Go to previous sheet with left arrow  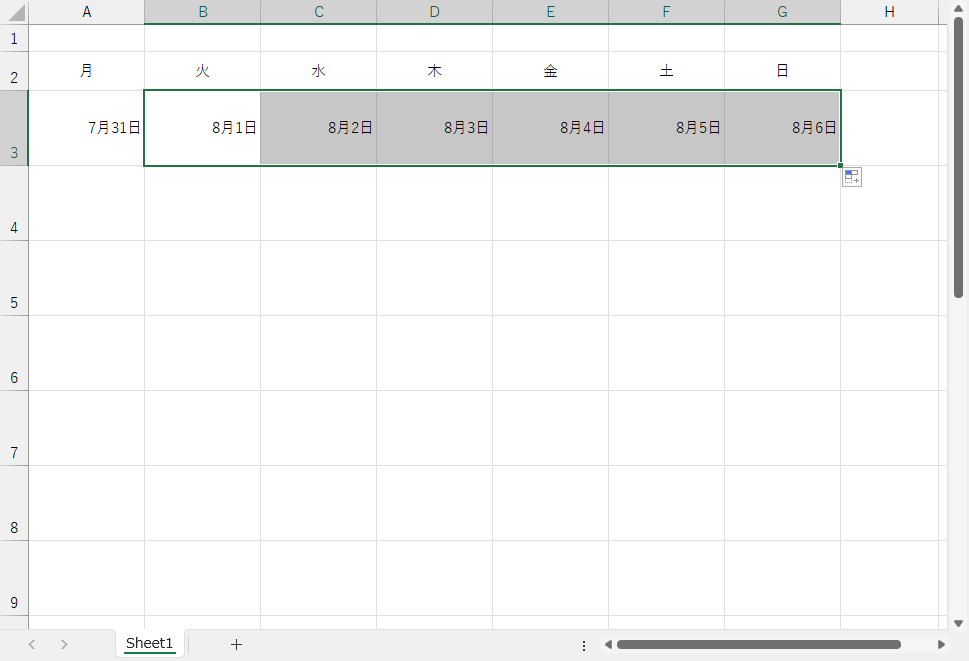point(32,644)
